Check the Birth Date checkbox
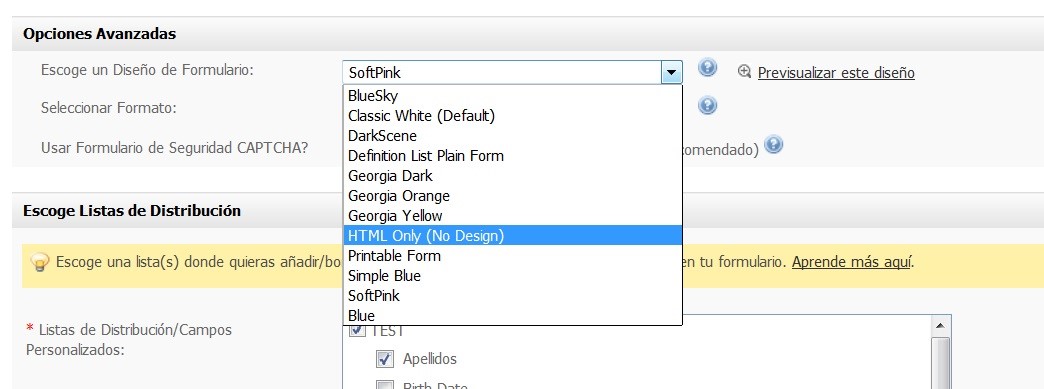1044x389 pixels. point(384,385)
